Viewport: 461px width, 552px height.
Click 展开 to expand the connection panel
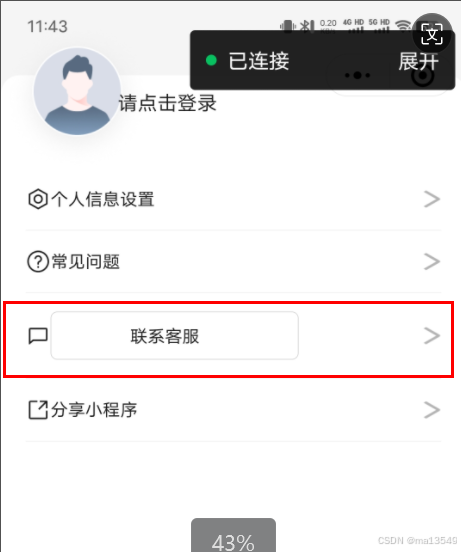[418, 61]
